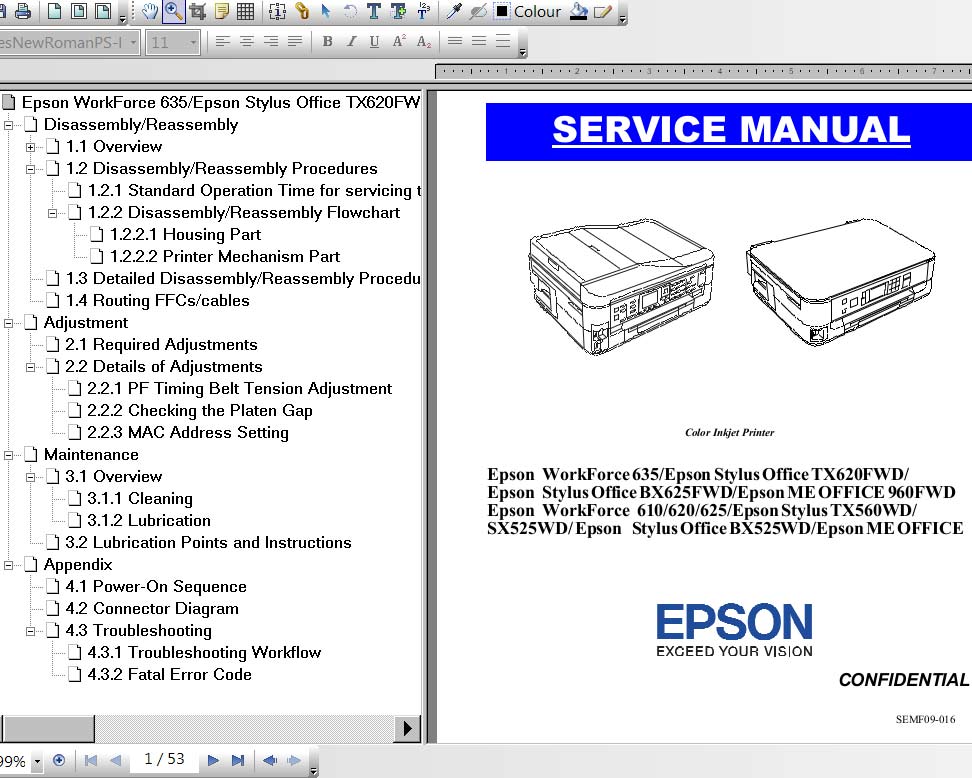
Task: Select the Add Text tool icon
Action: (x=398, y=11)
